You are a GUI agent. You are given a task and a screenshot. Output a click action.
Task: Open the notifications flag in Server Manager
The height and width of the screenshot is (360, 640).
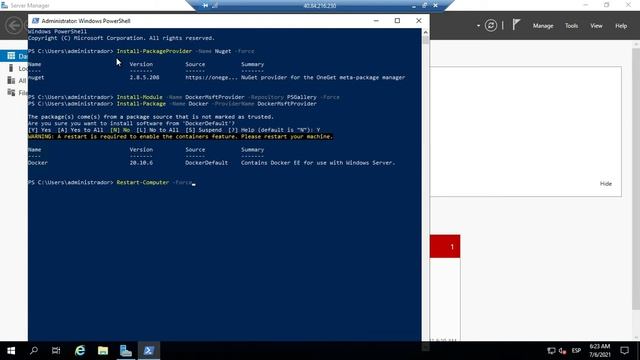(x=516, y=25)
